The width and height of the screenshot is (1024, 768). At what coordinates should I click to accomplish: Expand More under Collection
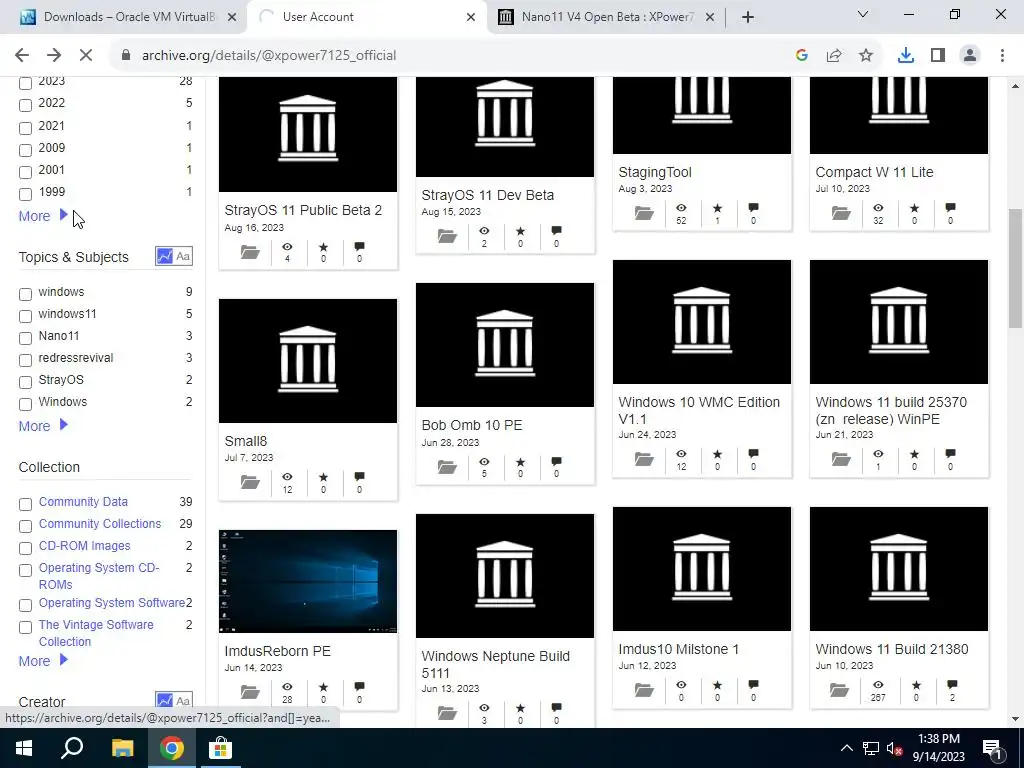click(x=43, y=661)
